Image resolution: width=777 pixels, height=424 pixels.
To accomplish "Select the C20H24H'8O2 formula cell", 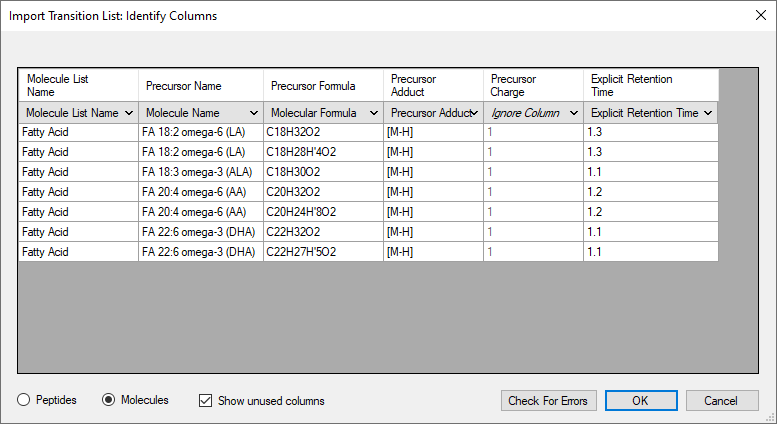I will click(324, 212).
